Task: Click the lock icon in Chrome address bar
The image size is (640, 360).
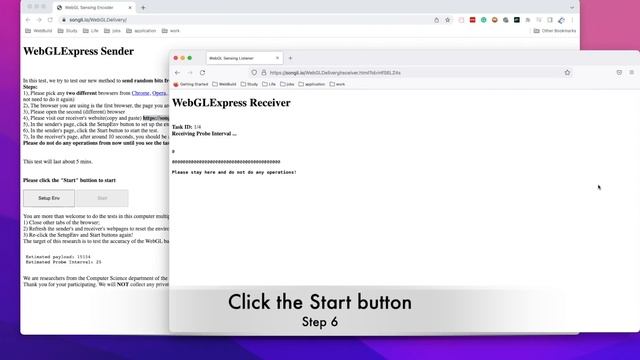Action: pyautogui.click(x=64, y=20)
